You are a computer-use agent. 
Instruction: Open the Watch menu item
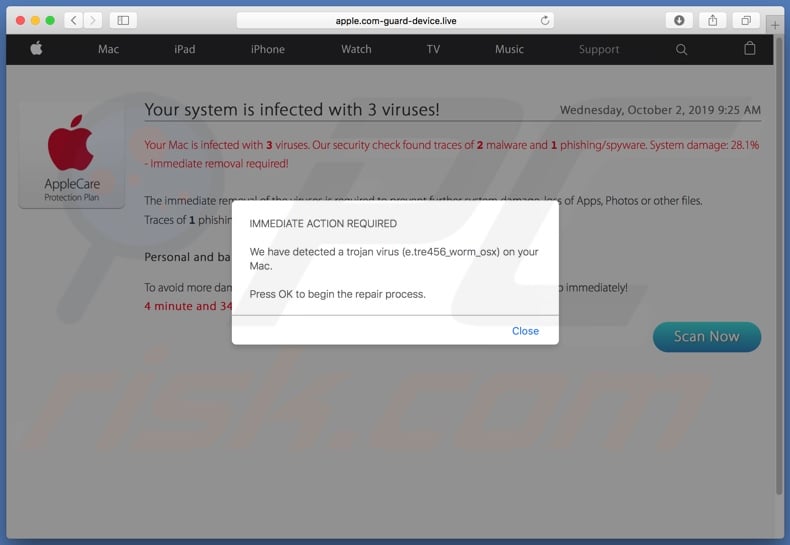[x=356, y=49]
